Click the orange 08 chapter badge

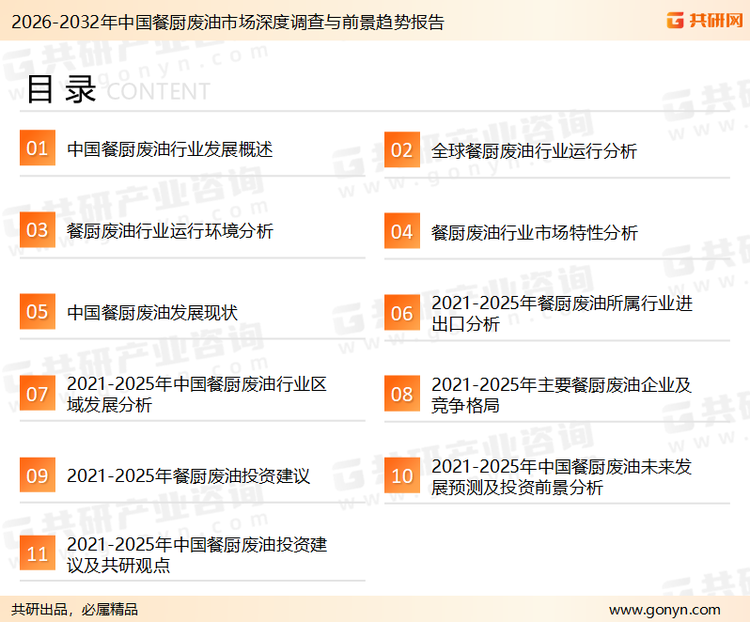pos(402,394)
